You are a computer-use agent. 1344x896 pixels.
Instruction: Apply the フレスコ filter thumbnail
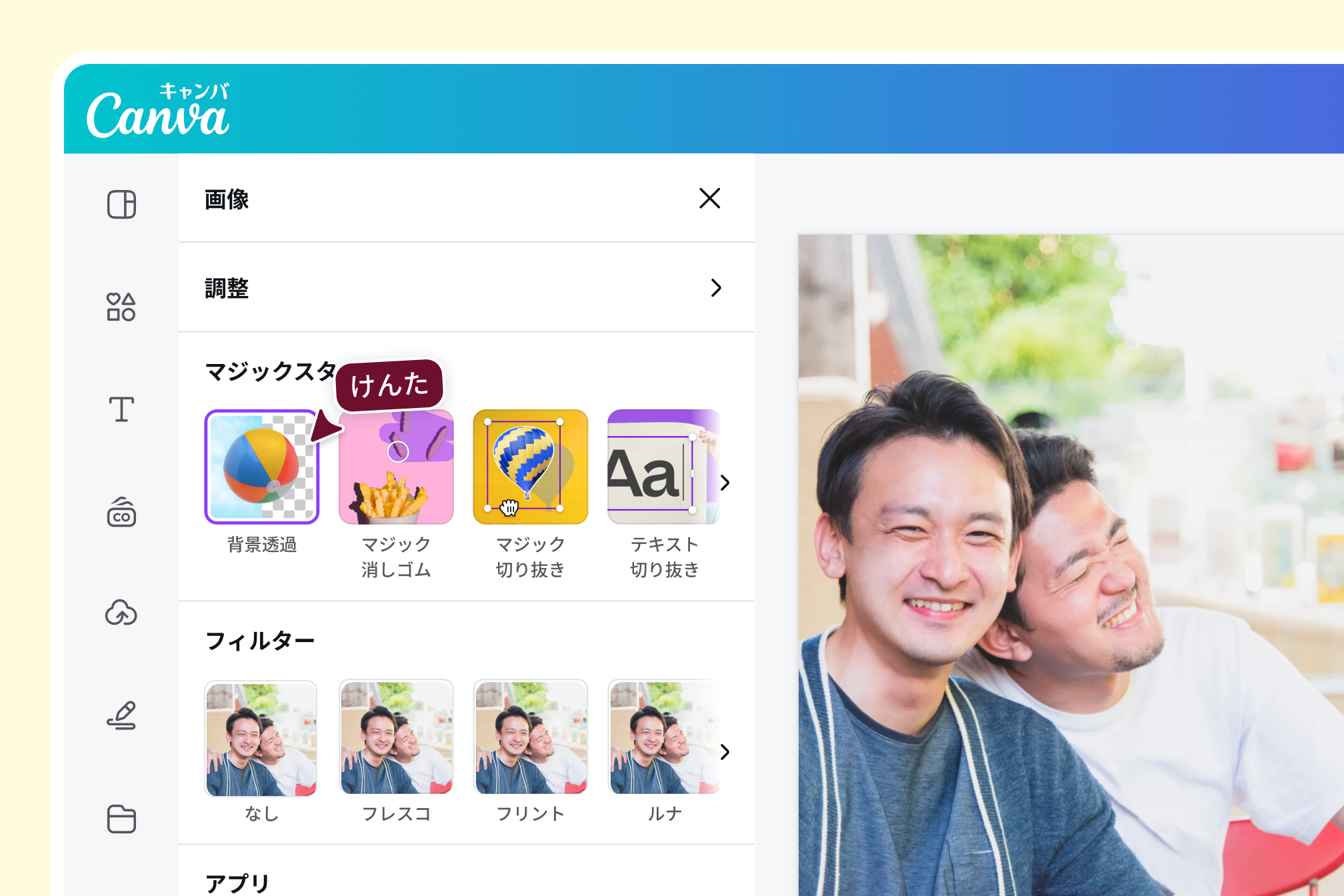click(396, 737)
